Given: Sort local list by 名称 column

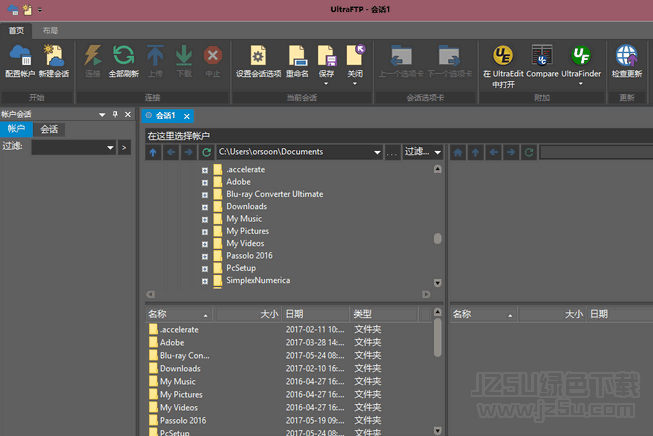Looking at the screenshot, I should 179,314.
